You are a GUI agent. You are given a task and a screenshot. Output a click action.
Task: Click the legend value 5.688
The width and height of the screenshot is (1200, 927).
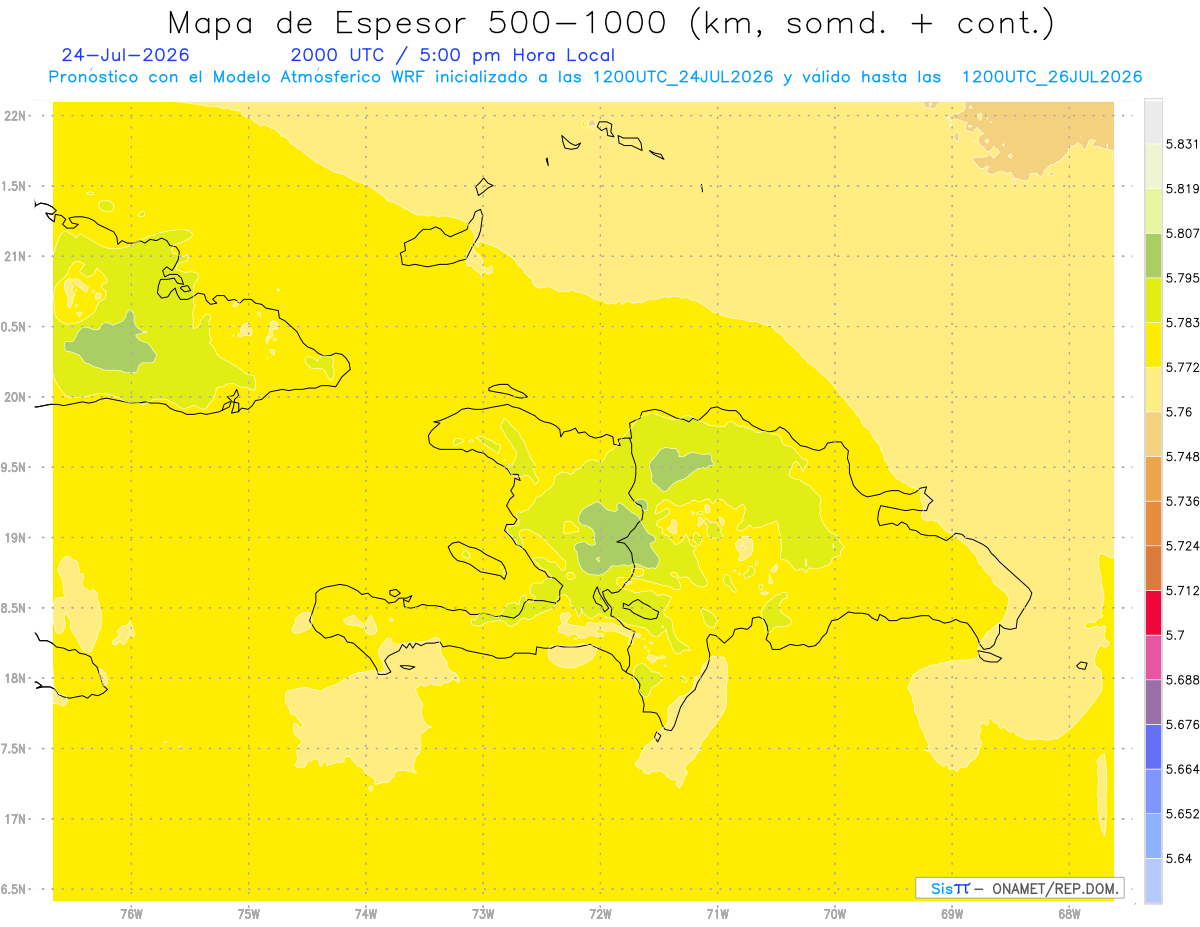[1183, 679]
